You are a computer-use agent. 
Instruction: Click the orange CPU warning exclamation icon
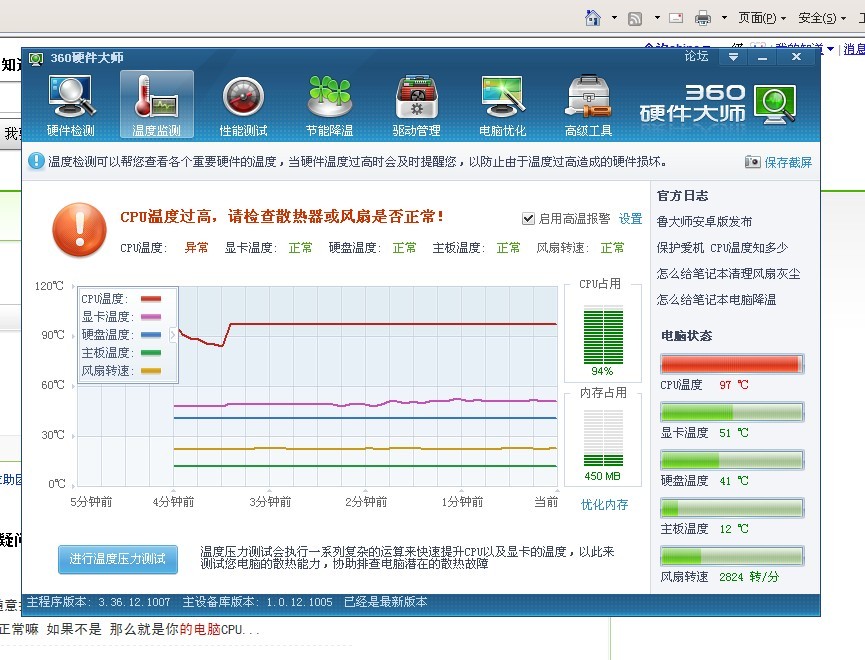[79, 230]
